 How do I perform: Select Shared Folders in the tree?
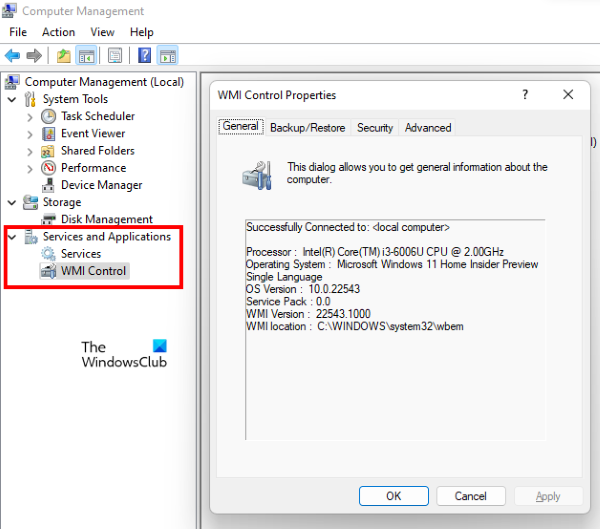[x=98, y=151]
